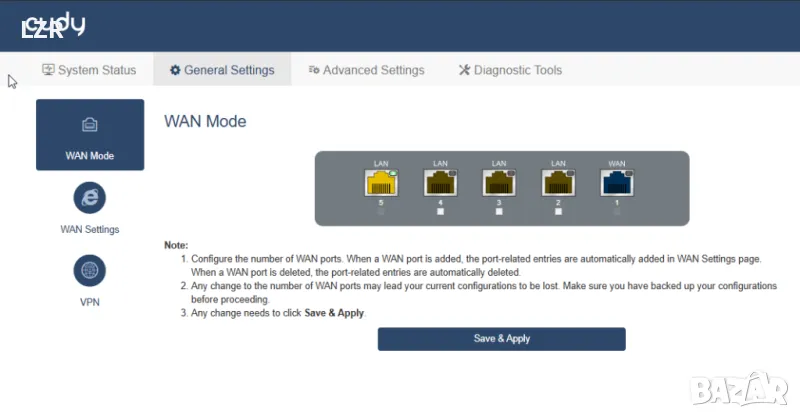Screen dimensions: 800x418
Task: Click the Cudy logo in header
Action: tap(52, 26)
